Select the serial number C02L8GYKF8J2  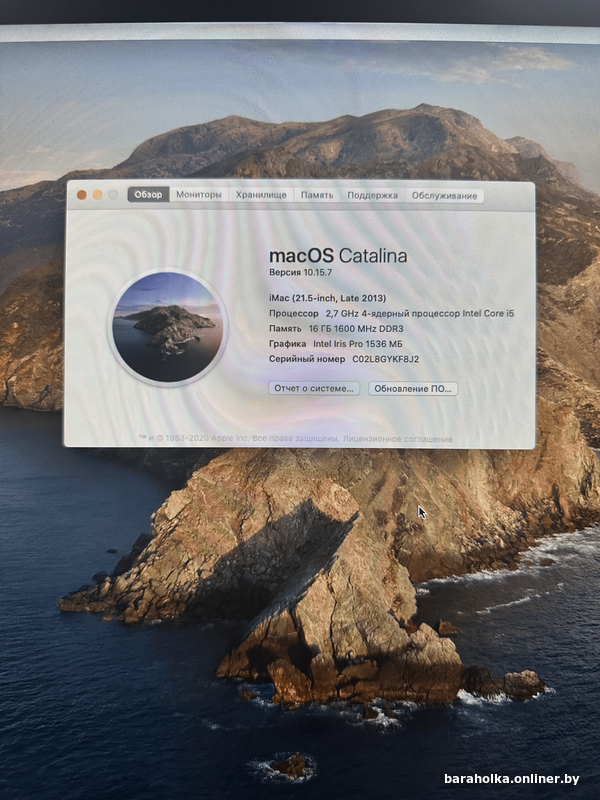point(386,359)
